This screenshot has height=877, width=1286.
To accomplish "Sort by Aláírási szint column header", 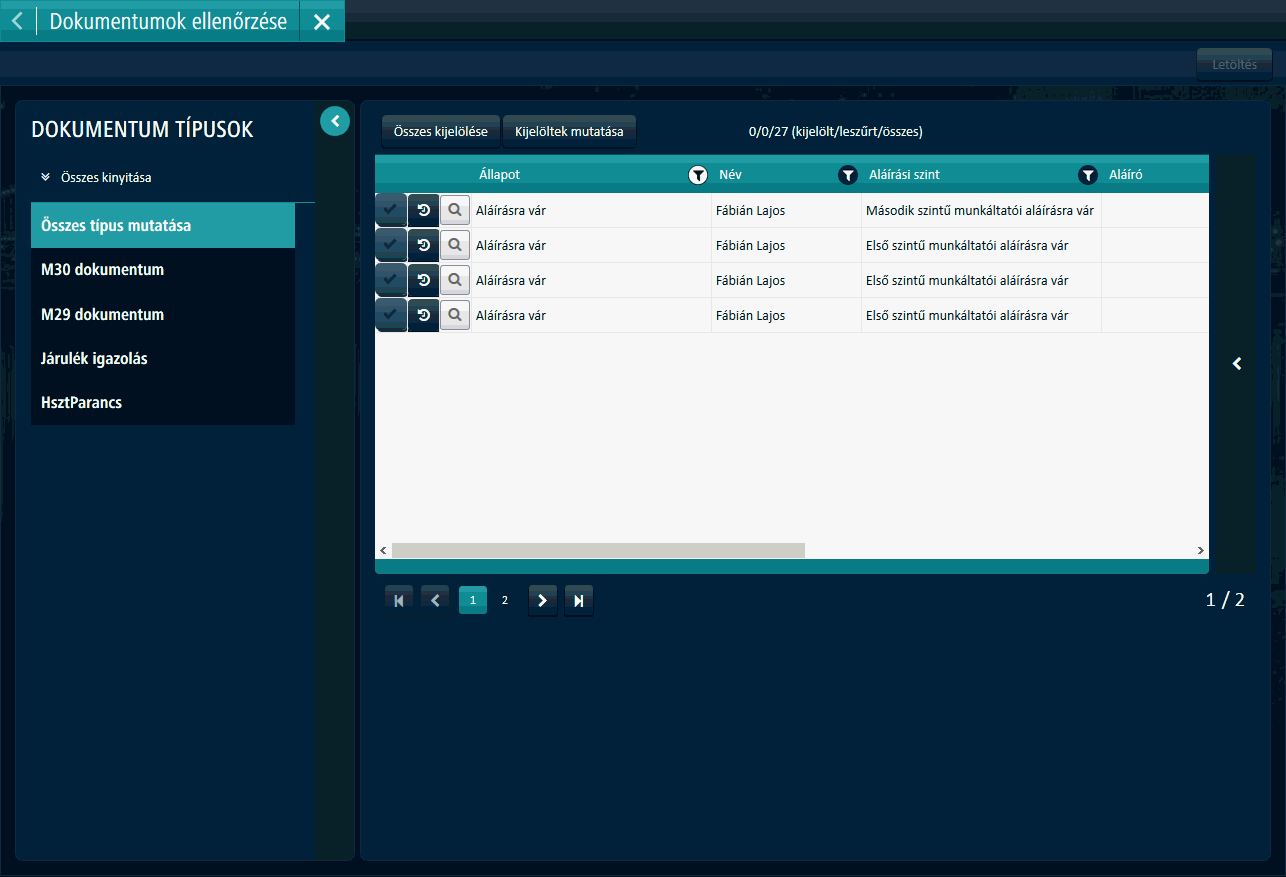I will 904,175.
